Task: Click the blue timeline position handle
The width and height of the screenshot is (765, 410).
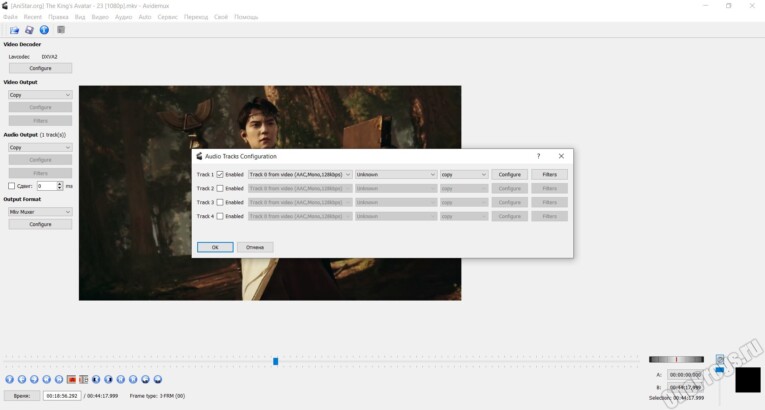Action: coord(276,361)
